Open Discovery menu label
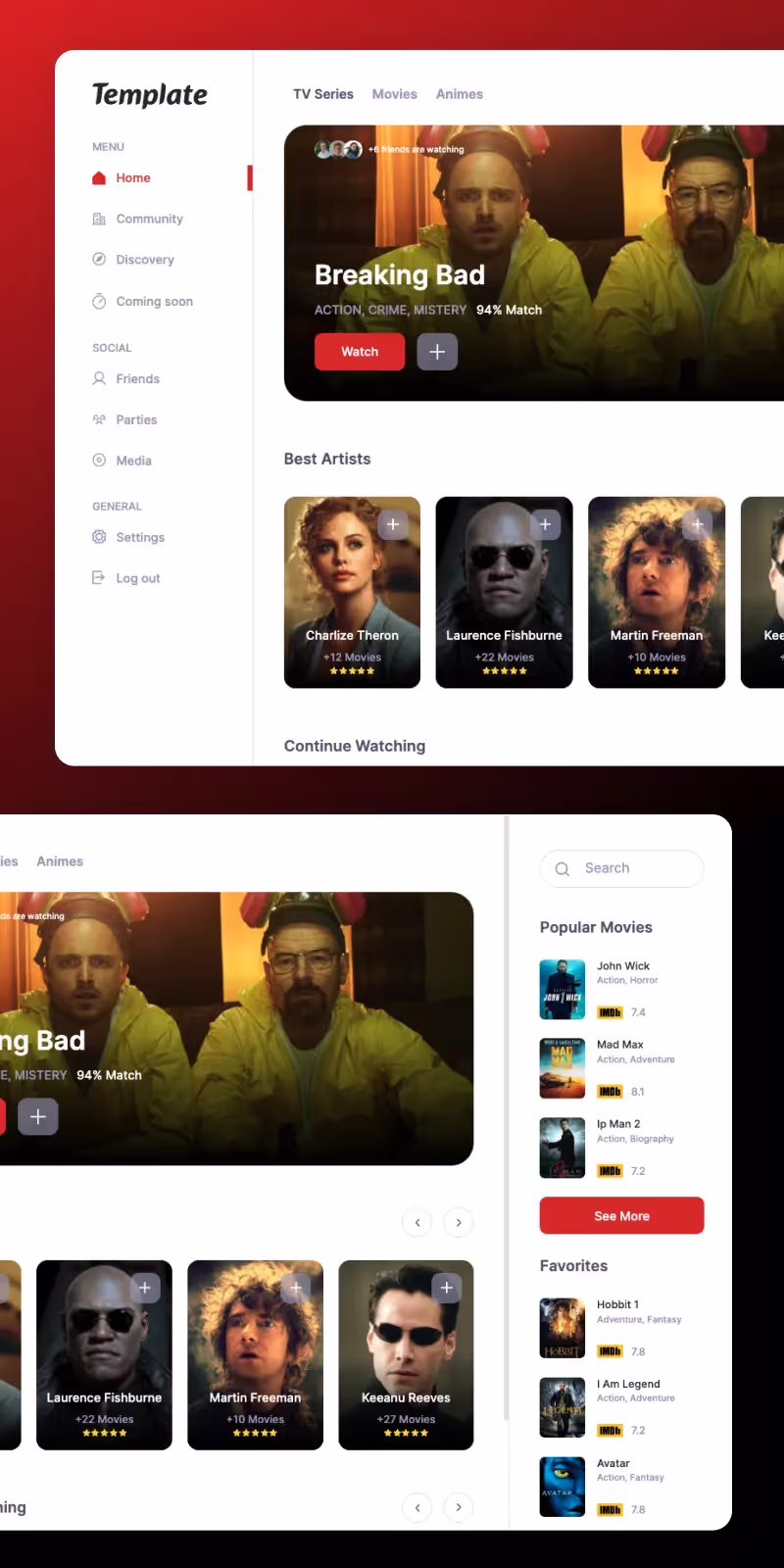The image size is (784, 1568). [145, 260]
